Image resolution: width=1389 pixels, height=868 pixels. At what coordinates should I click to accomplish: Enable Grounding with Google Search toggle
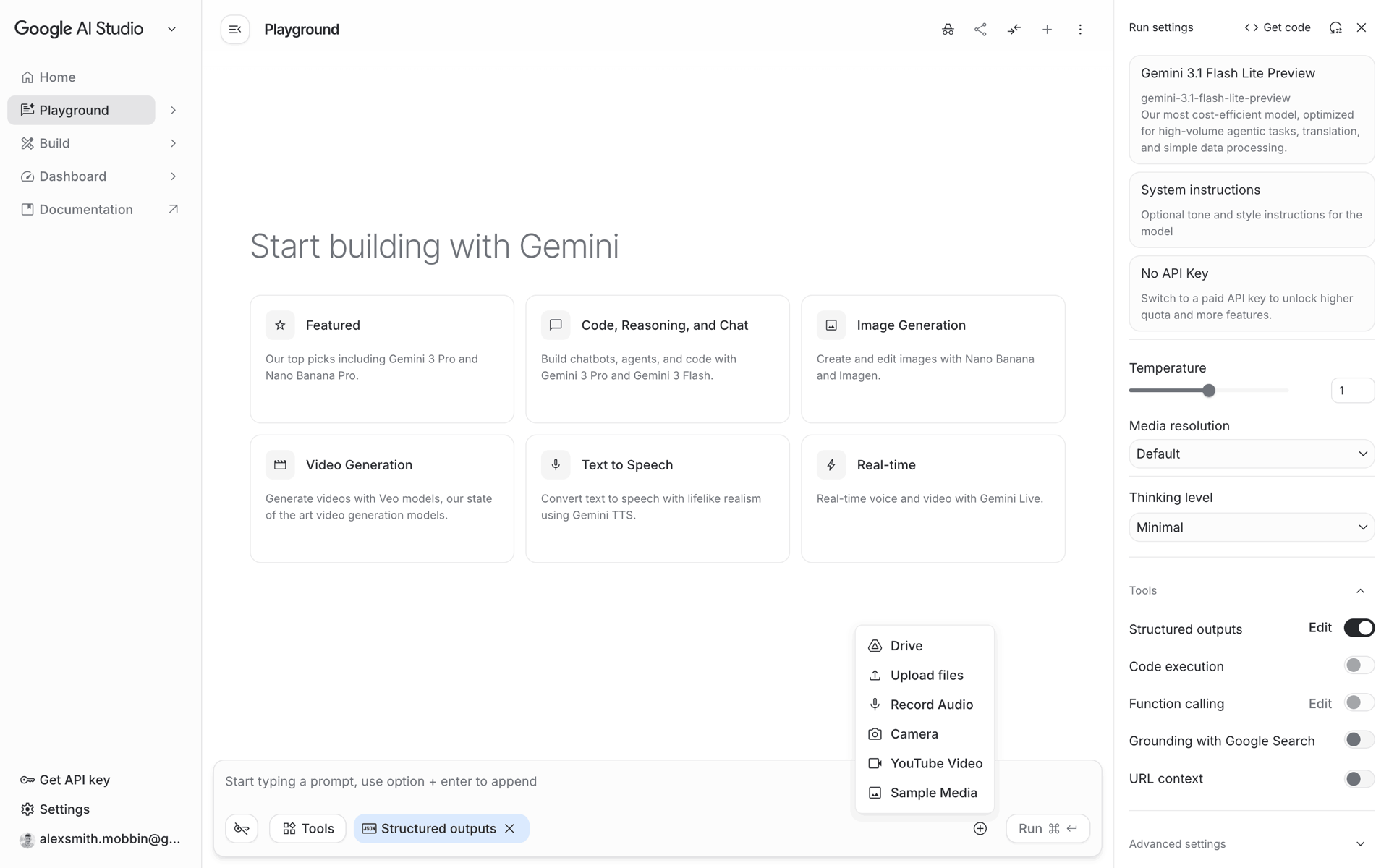coord(1359,740)
